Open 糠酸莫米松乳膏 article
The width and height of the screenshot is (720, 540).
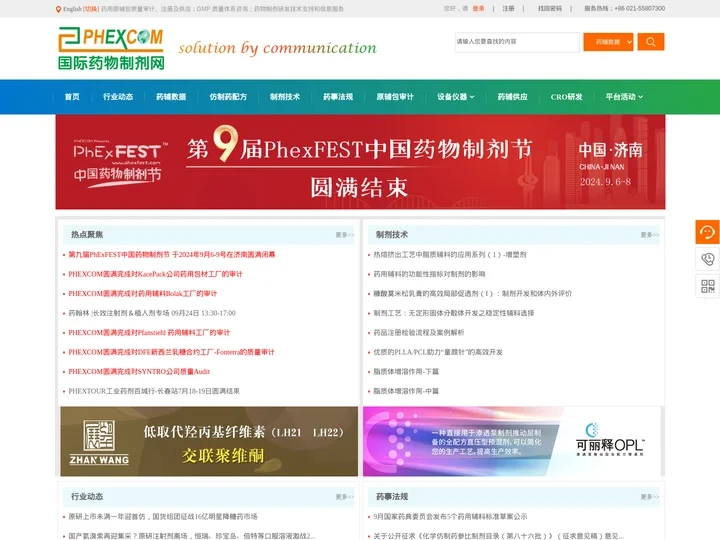tap(472, 293)
